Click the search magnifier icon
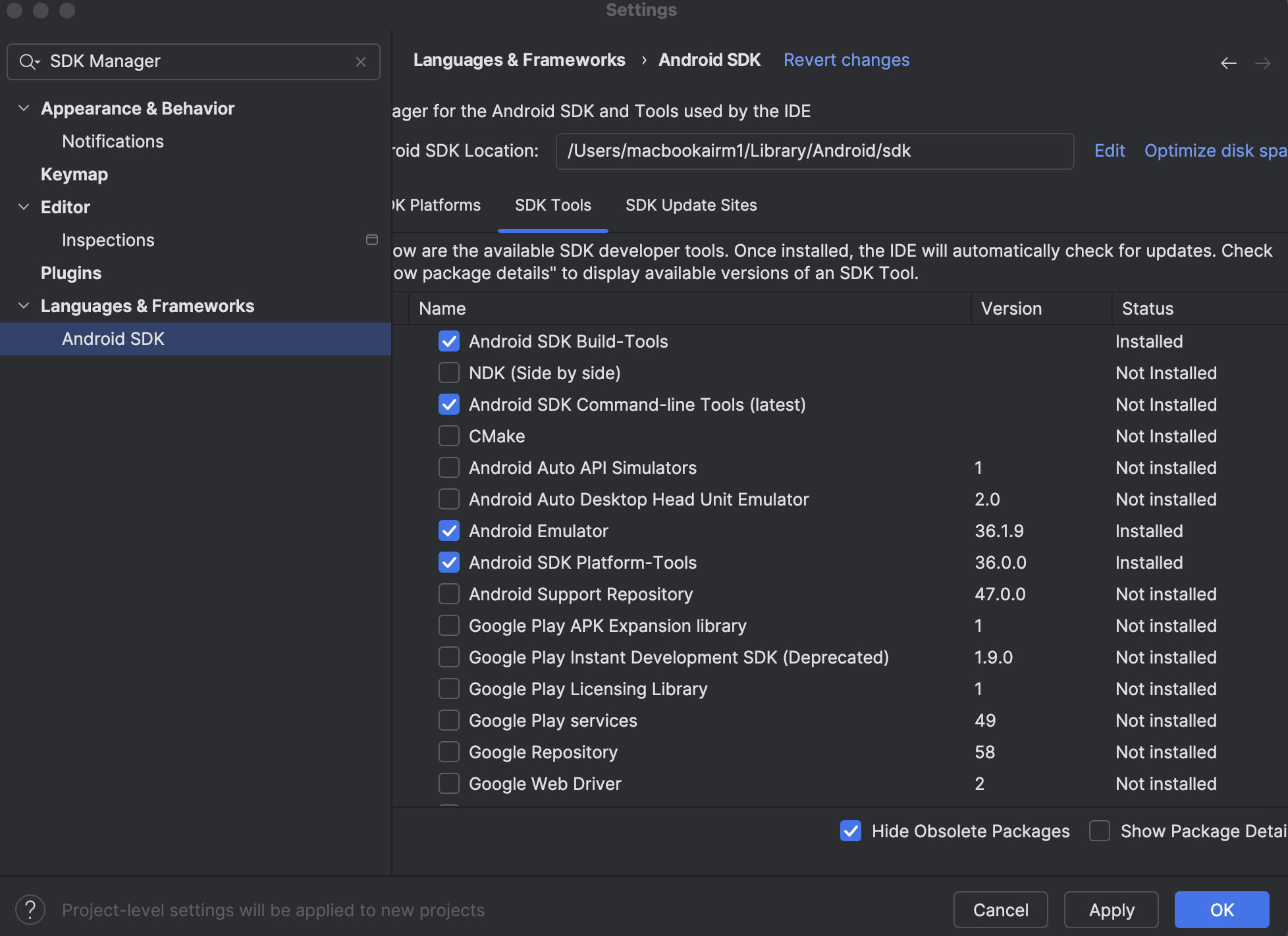 coord(28,62)
